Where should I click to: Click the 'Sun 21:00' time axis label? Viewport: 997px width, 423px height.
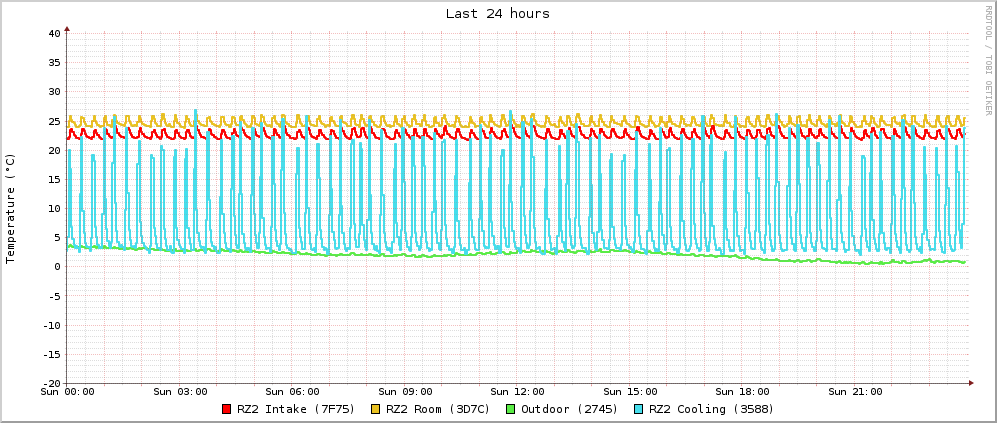(855, 391)
